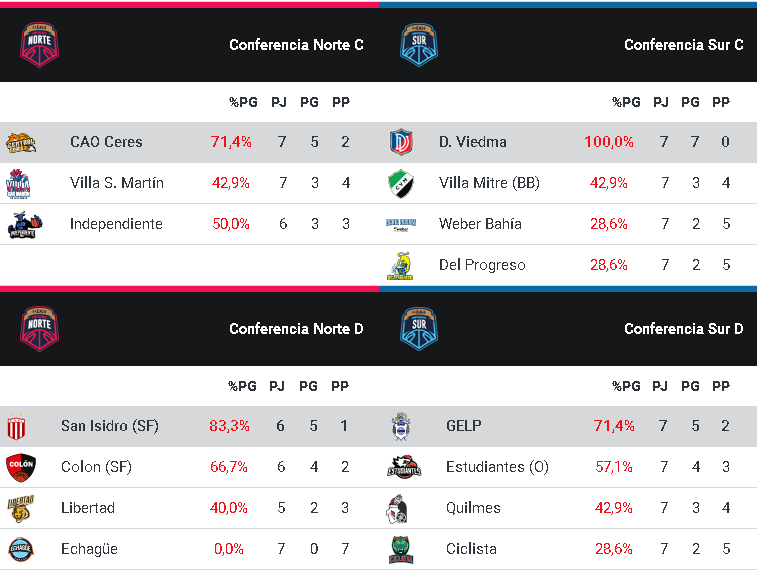Click the Colon (SF) team logo
The width and height of the screenshot is (757, 576).
coord(21,467)
